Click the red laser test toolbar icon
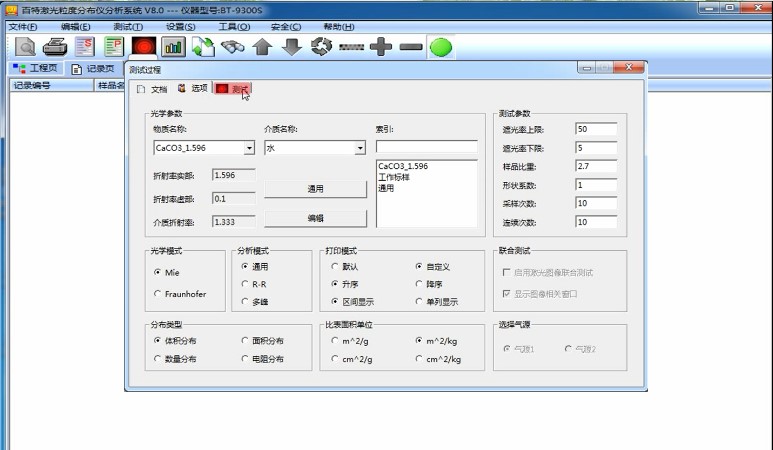This screenshot has height=450, width=773. [x=144, y=46]
